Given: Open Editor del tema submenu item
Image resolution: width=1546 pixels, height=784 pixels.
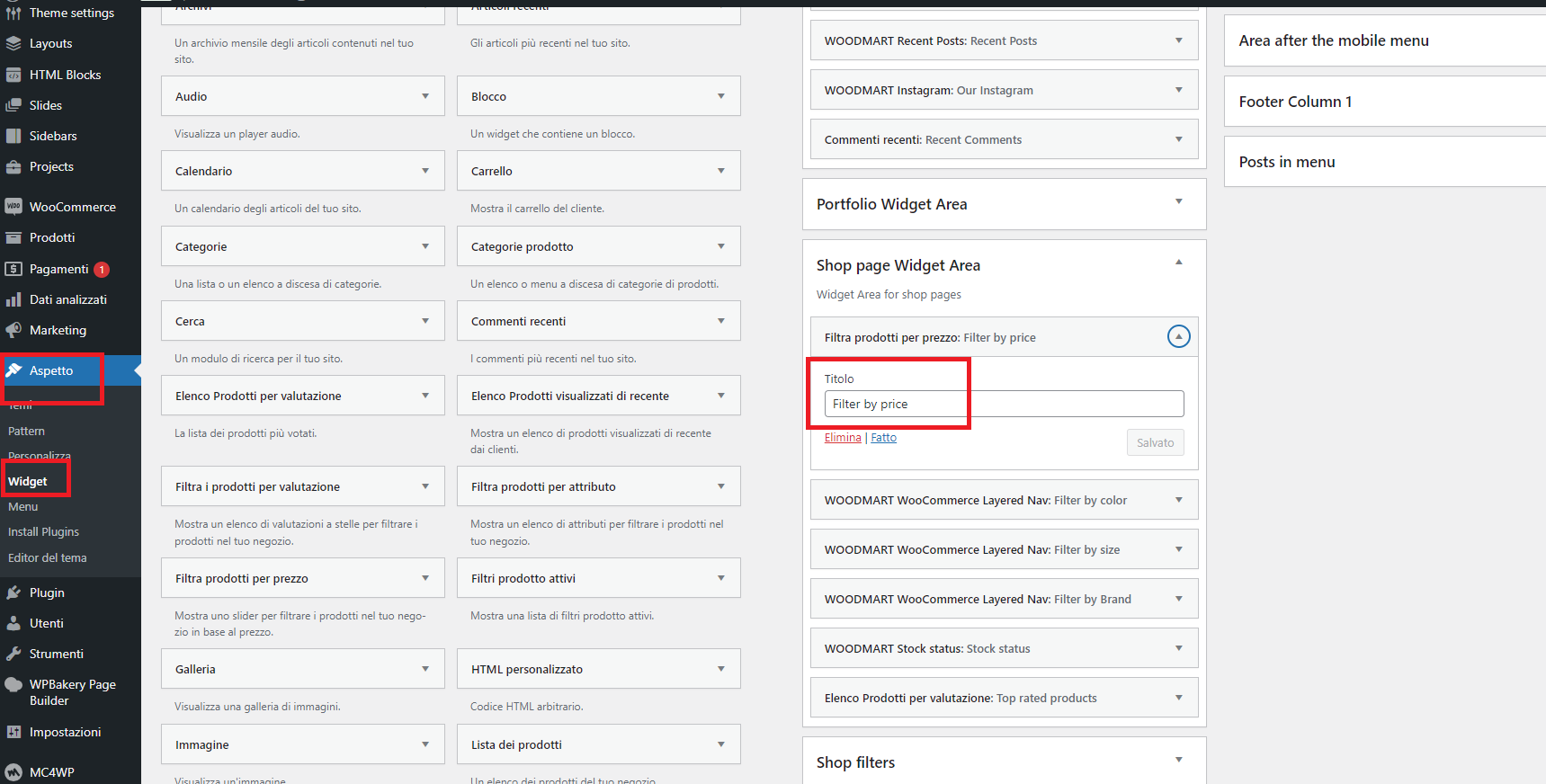Looking at the screenshot, I should [x=48, y=558].
